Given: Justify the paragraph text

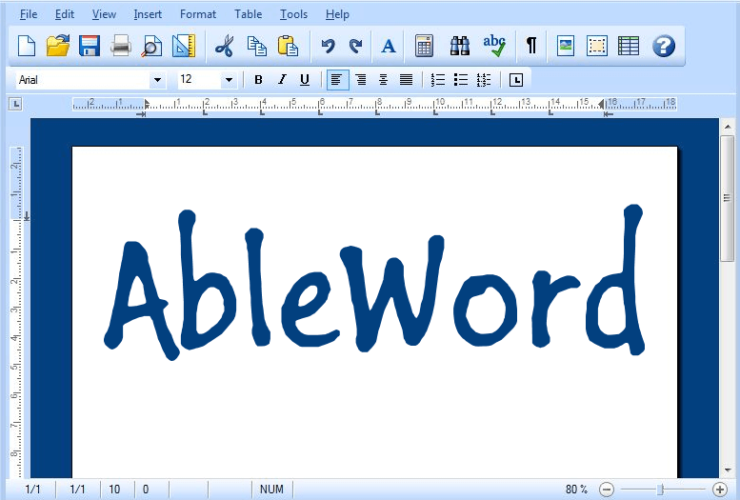Looking at the screenshot, I should tap(406, 80).
